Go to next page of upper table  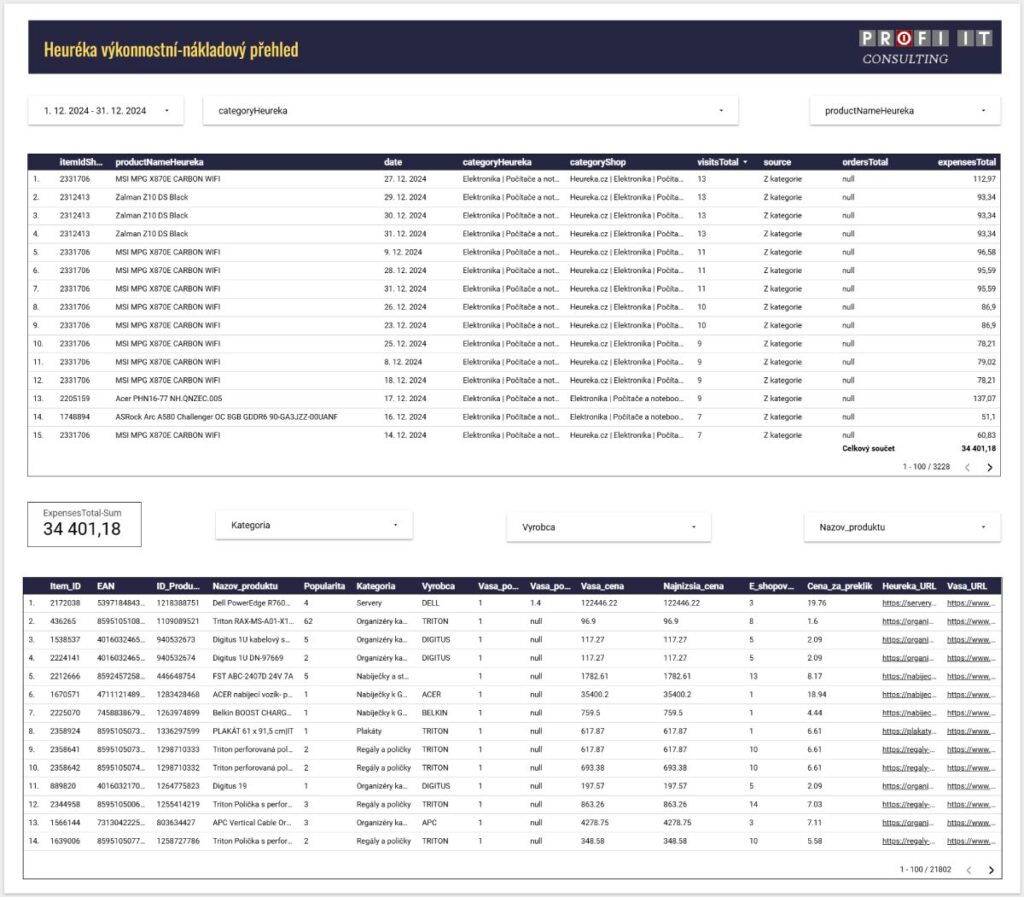[x=989, y=467]
